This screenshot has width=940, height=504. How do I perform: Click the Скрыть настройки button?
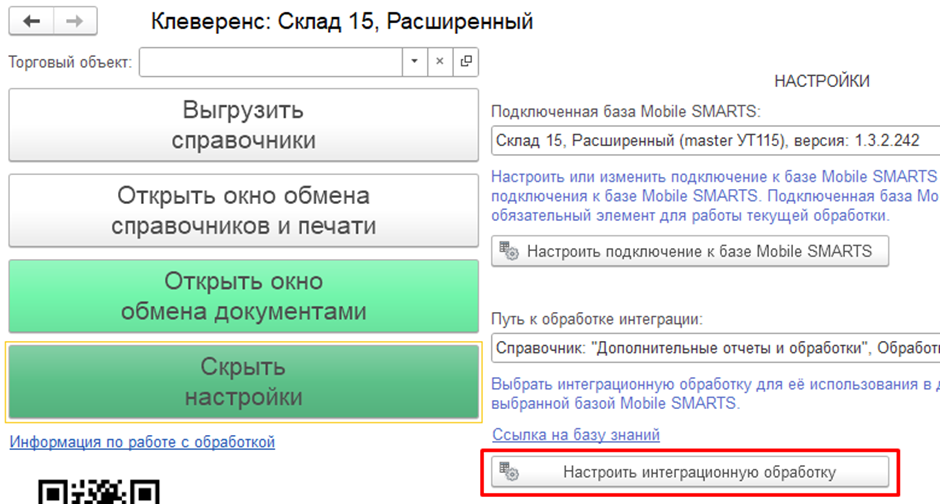pos(243,382)
